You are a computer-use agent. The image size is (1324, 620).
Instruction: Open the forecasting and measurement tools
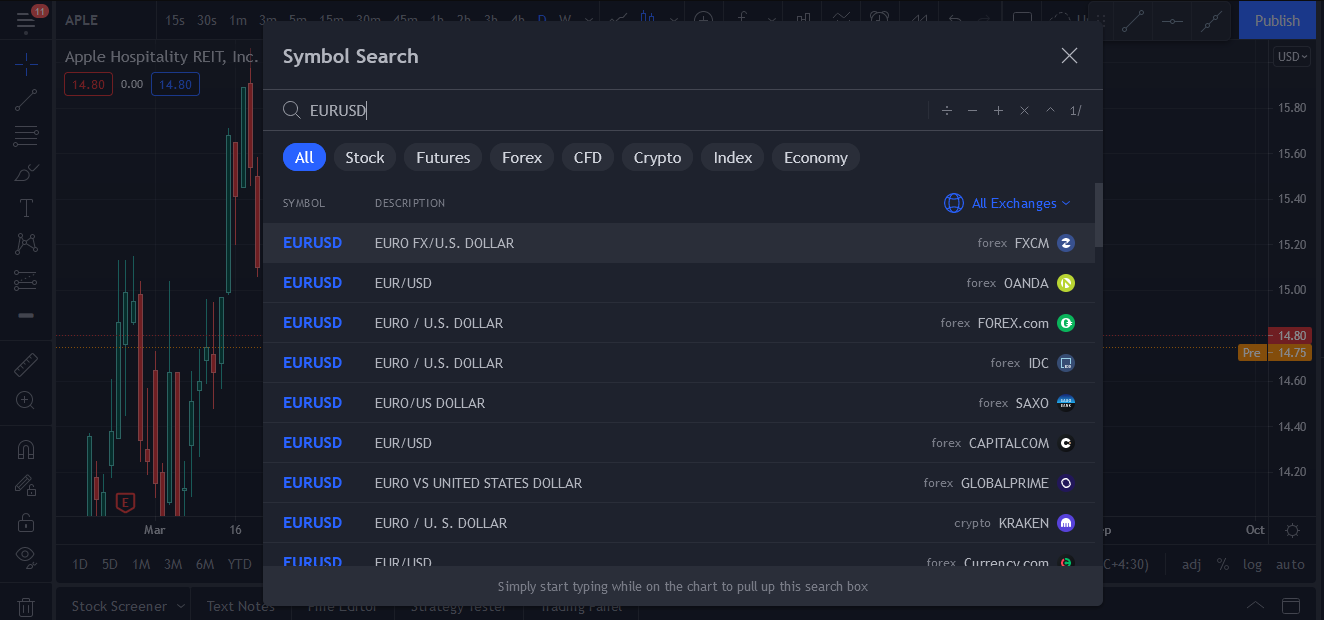point(26,280)
